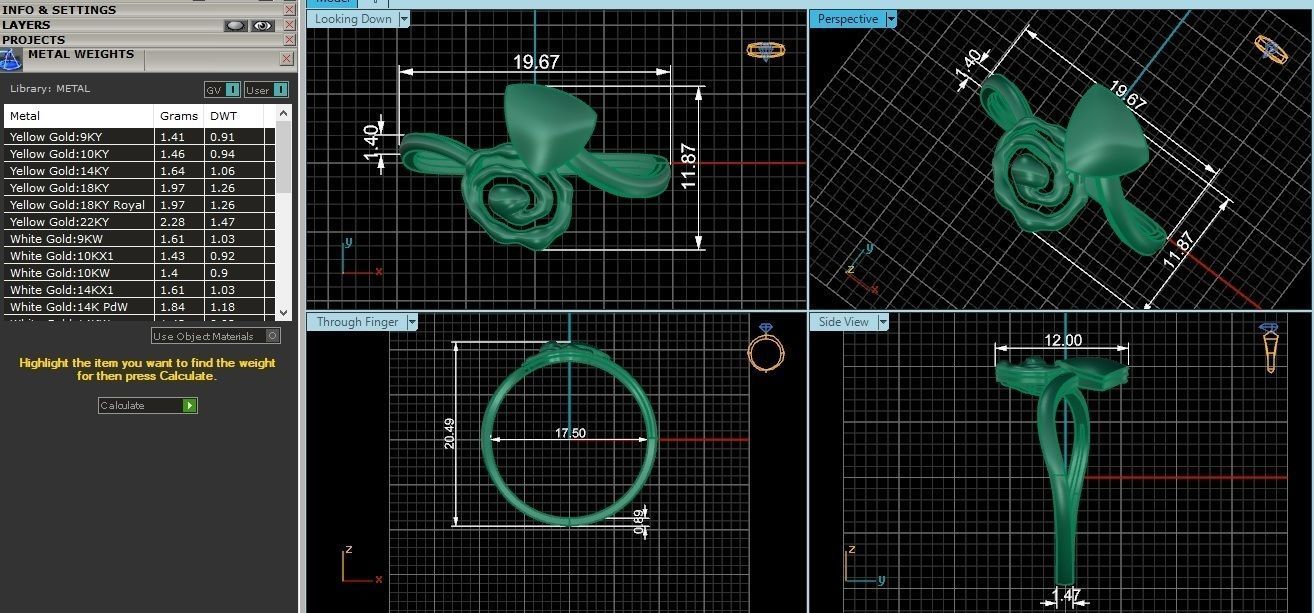The height and width of the screenshot is (613, 1314).
Task: Toggle the GV library switch
Action: click(222, 90)
